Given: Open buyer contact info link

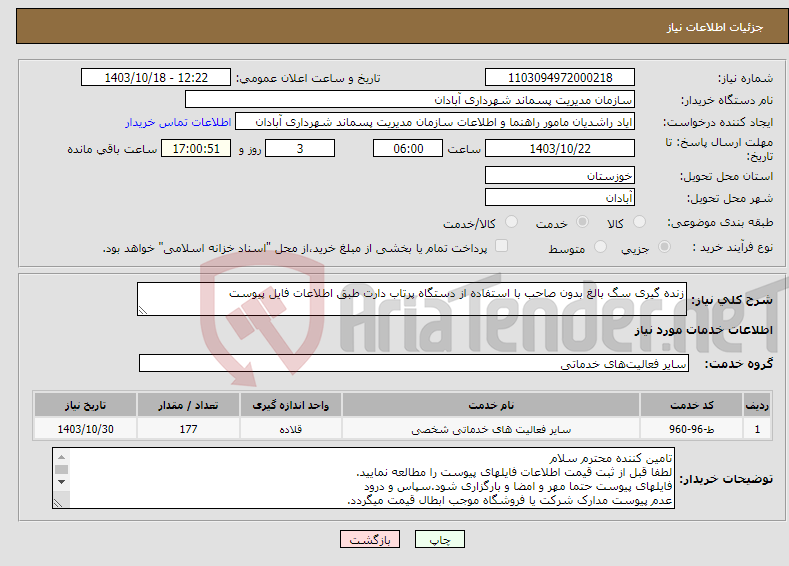Looking at the screenshot, I should [x=178, y=122].
